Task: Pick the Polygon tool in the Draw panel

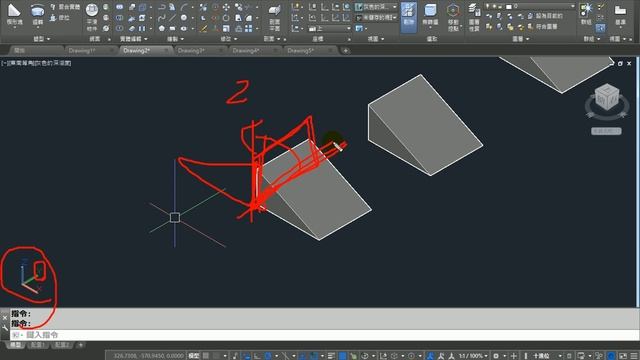Action: tap(162, 29)
